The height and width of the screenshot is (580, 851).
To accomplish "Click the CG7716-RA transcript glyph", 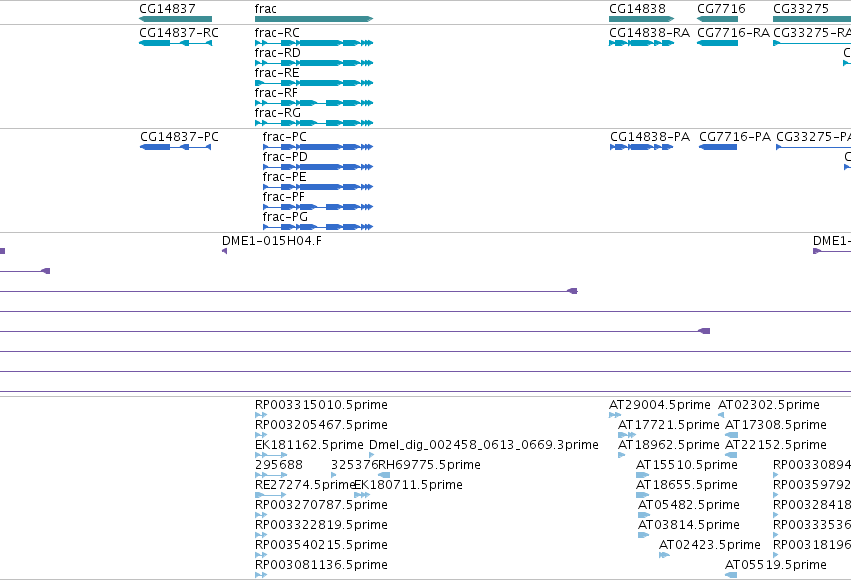I will pyautogui.click(x=717, y=43).
